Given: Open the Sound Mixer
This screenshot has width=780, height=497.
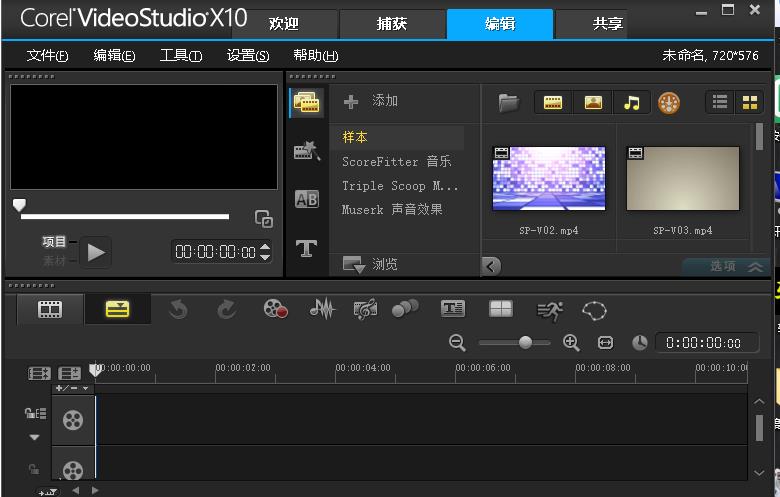Looking at the screenshot, I should [x=322, y=309].
